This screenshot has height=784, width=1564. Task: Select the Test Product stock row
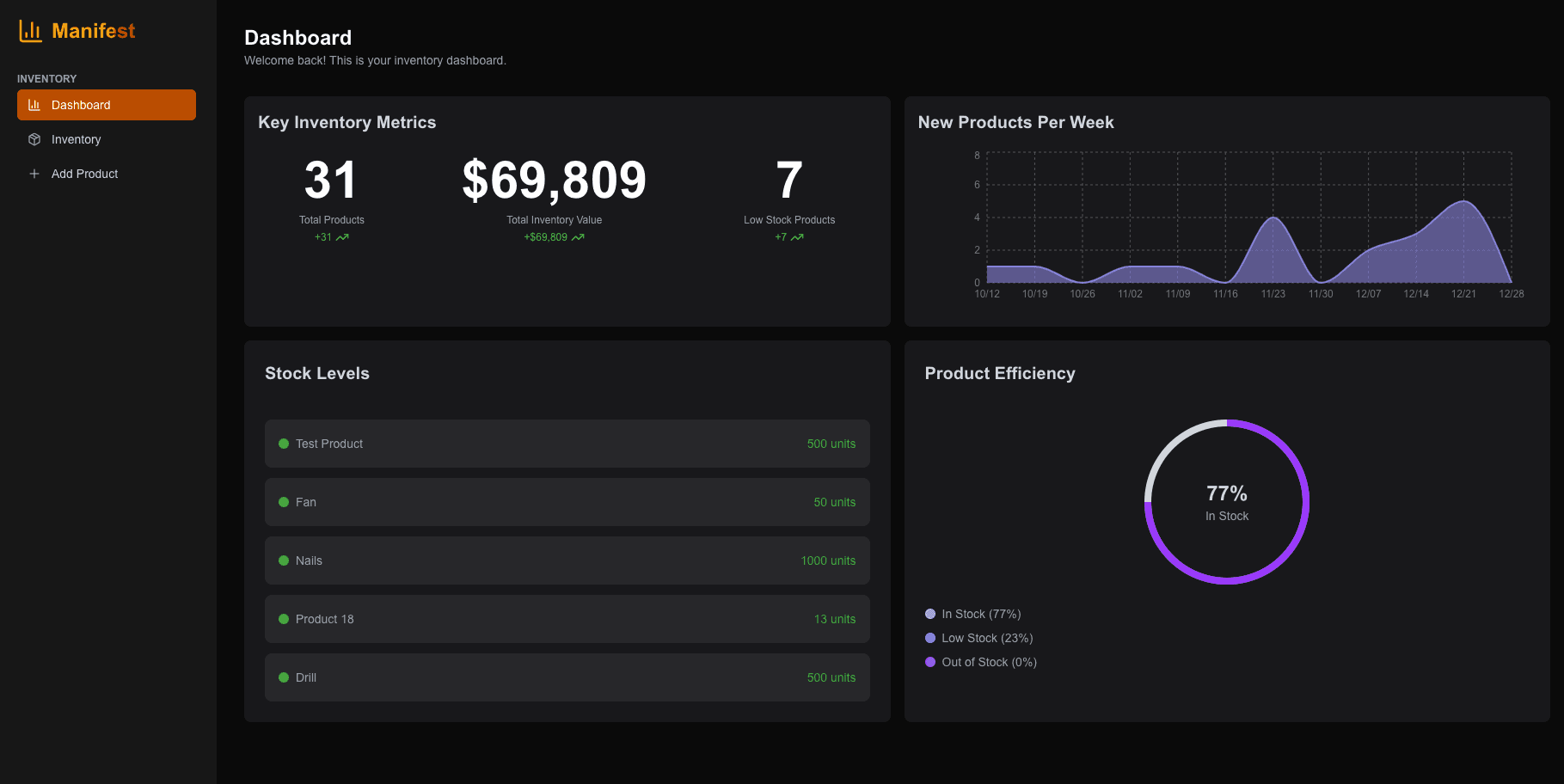pyautogui.click(x=567, y=444)
